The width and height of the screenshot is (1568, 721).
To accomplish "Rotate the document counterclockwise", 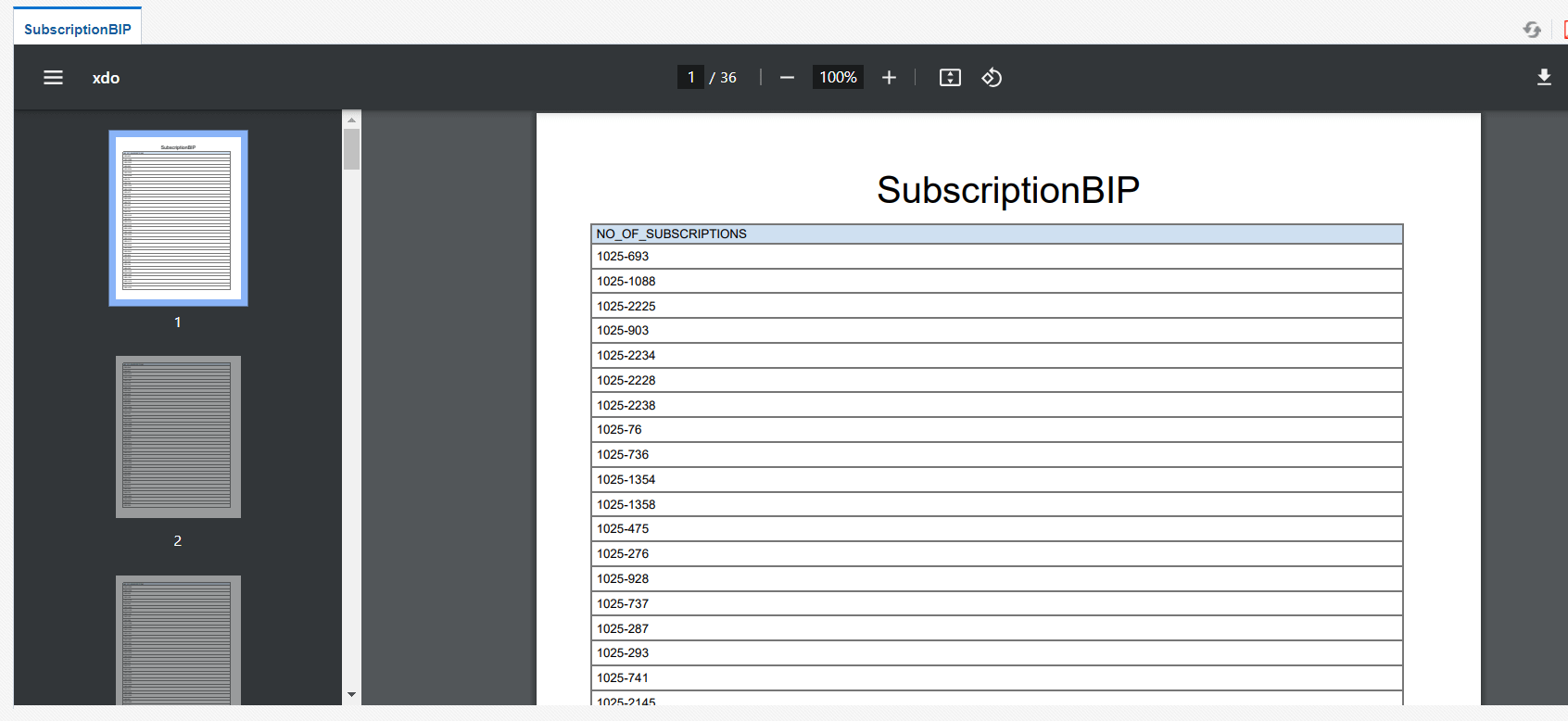I will coord(992,78).
